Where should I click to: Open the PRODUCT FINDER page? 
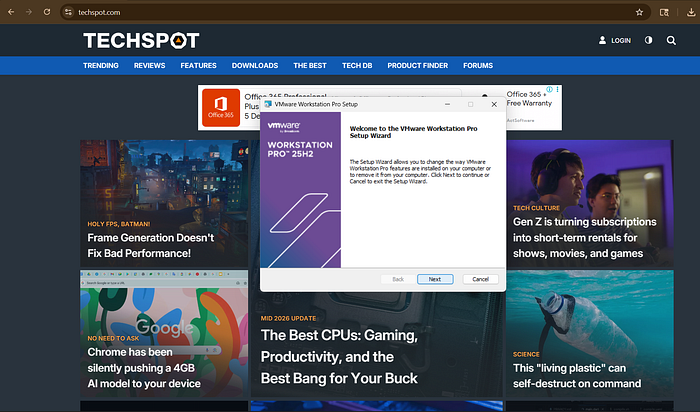(417, 65)
